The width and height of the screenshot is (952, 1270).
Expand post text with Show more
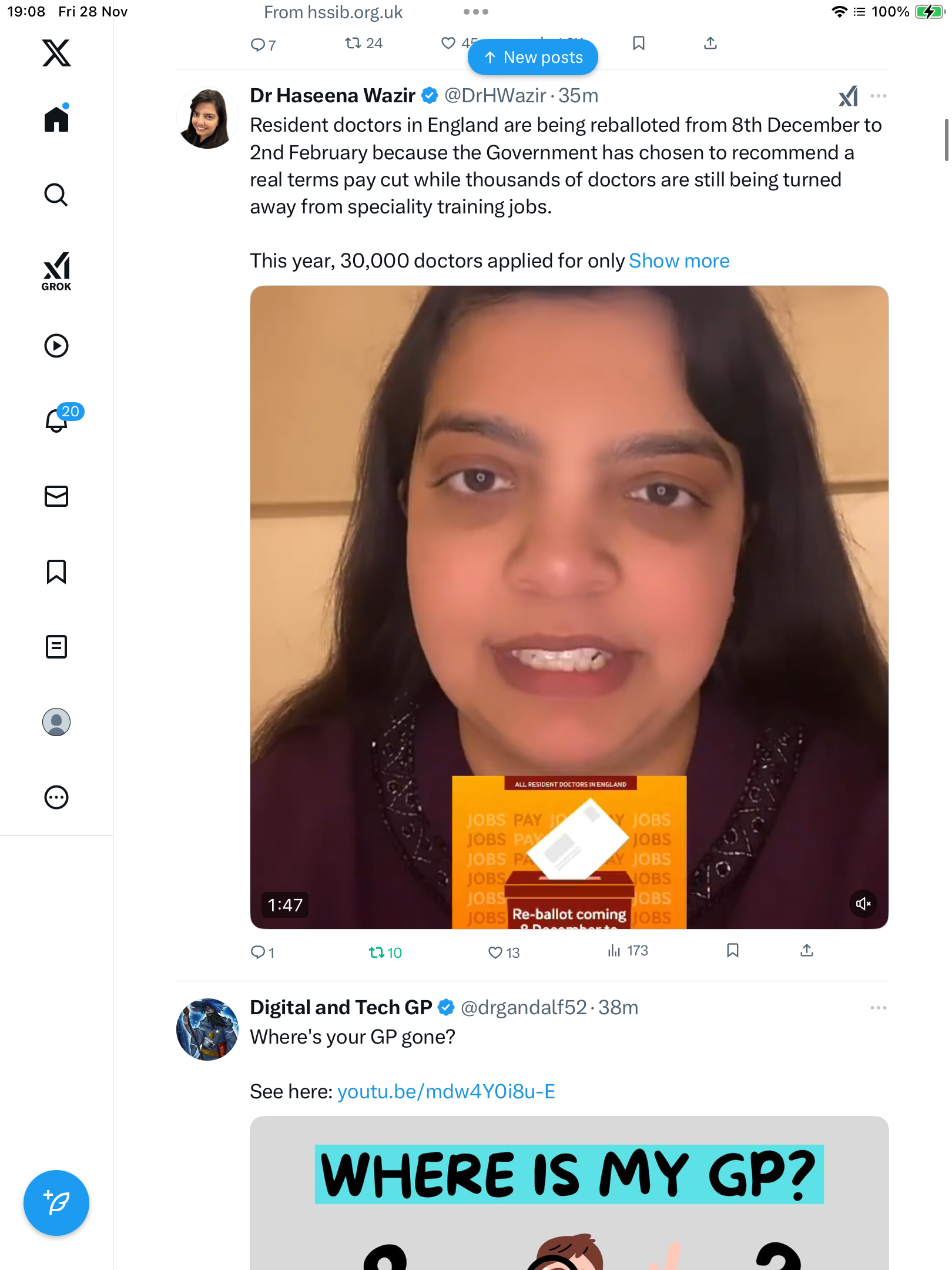tap(679, 260)
